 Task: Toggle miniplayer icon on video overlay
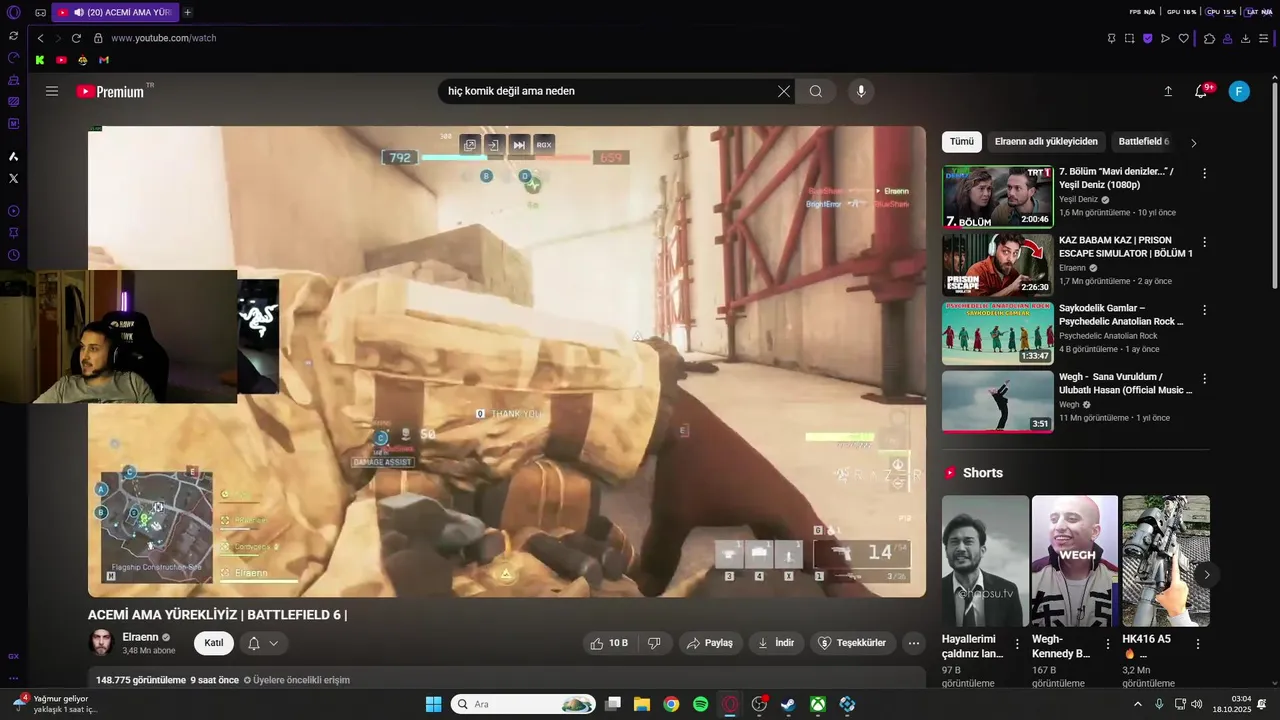470,145
